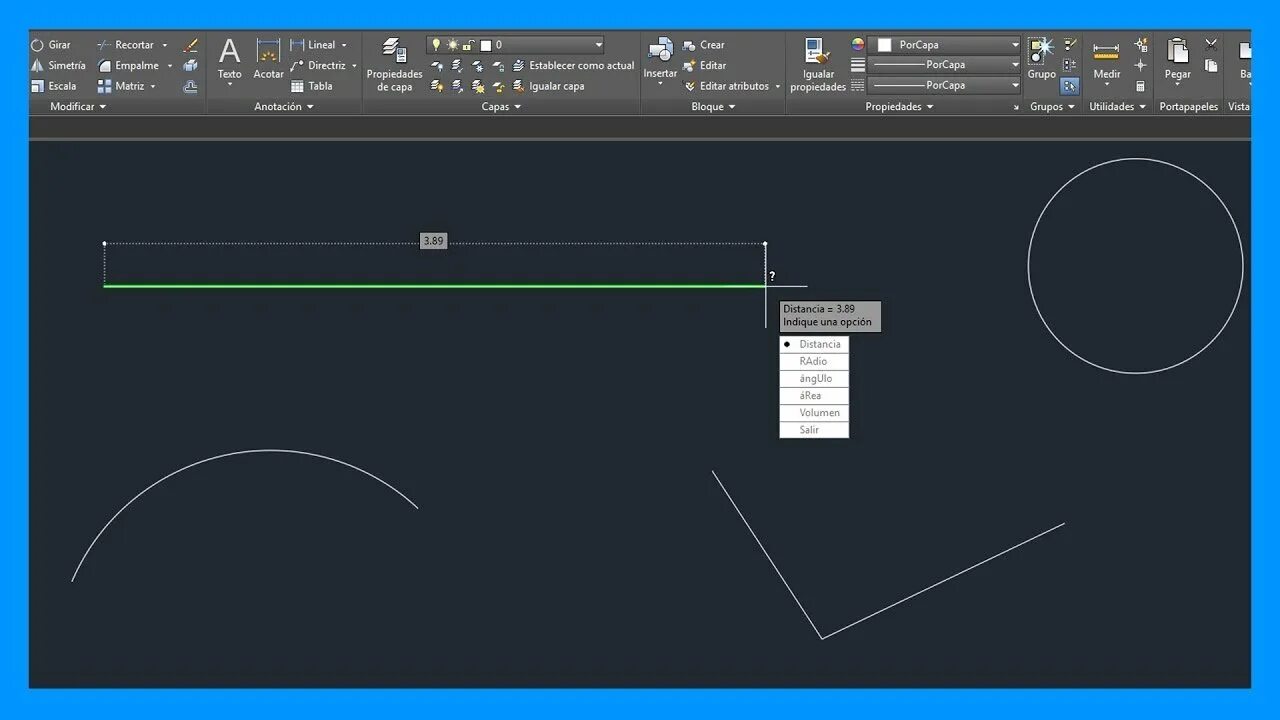Expand the Modificar panel

point(78,107)
